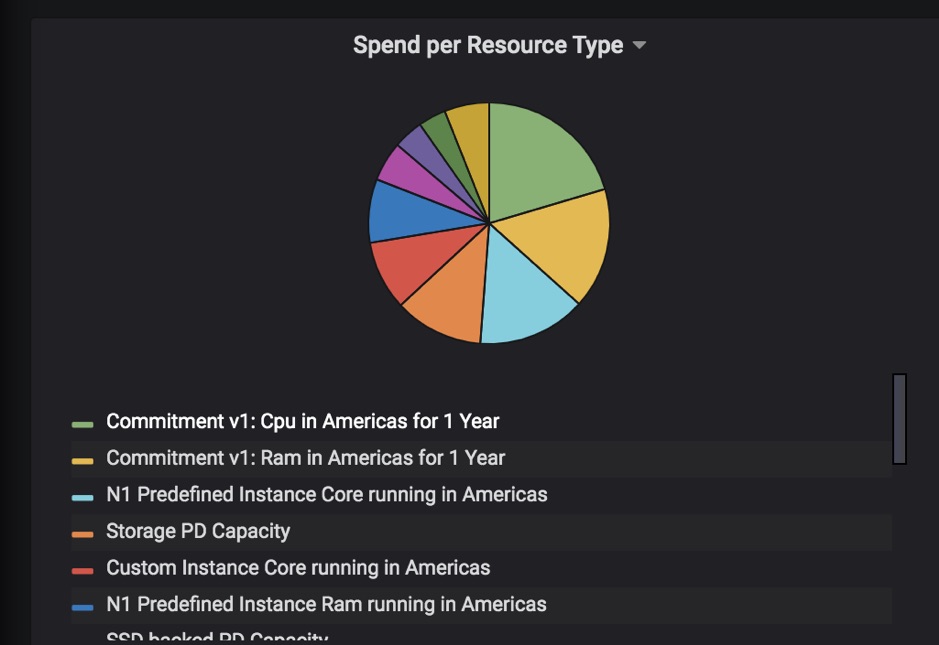
Task: Click the blue N1 Predefined Ram legend swatch
Action: 82,607
